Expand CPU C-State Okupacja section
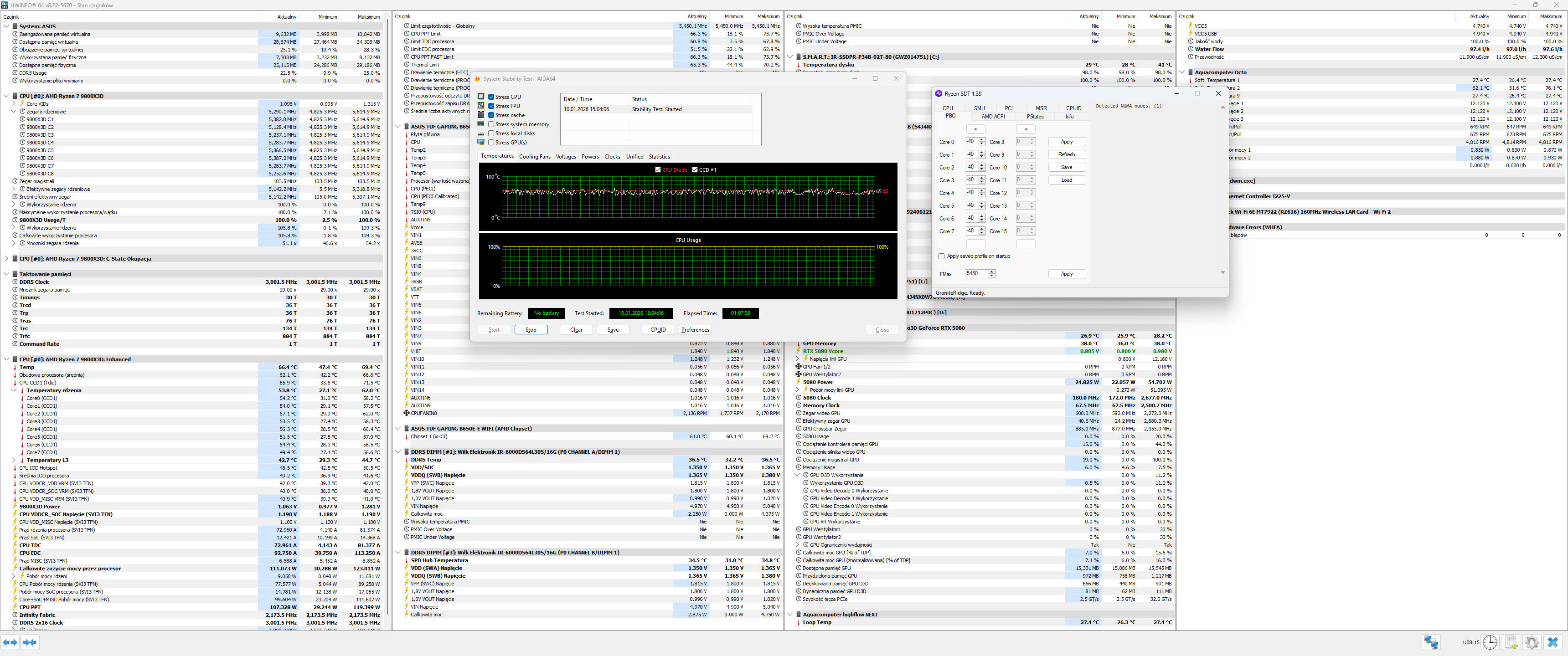Screen dimensions: 1568x656 point(7,259)
